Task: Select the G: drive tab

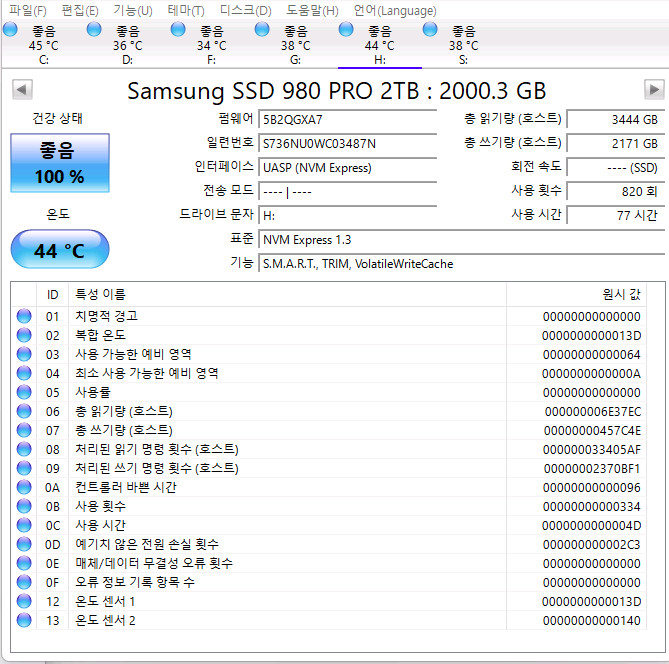Action: pyautogui.click(x=295, y=45)
